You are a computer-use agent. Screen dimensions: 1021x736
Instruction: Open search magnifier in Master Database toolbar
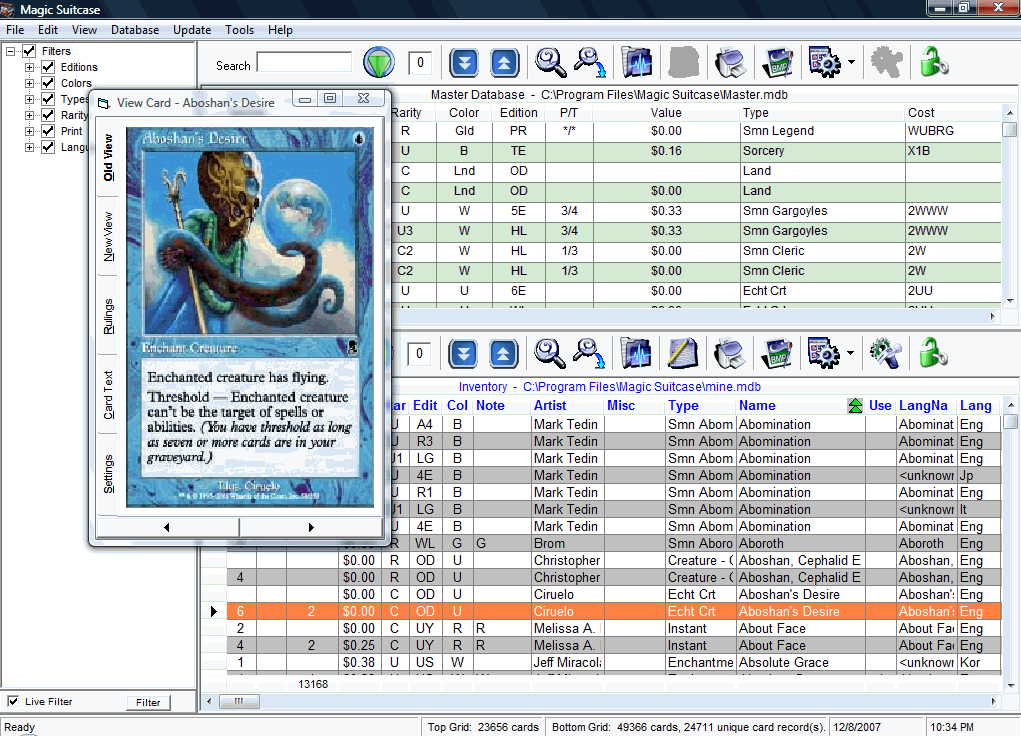click(x=550, y=63)
